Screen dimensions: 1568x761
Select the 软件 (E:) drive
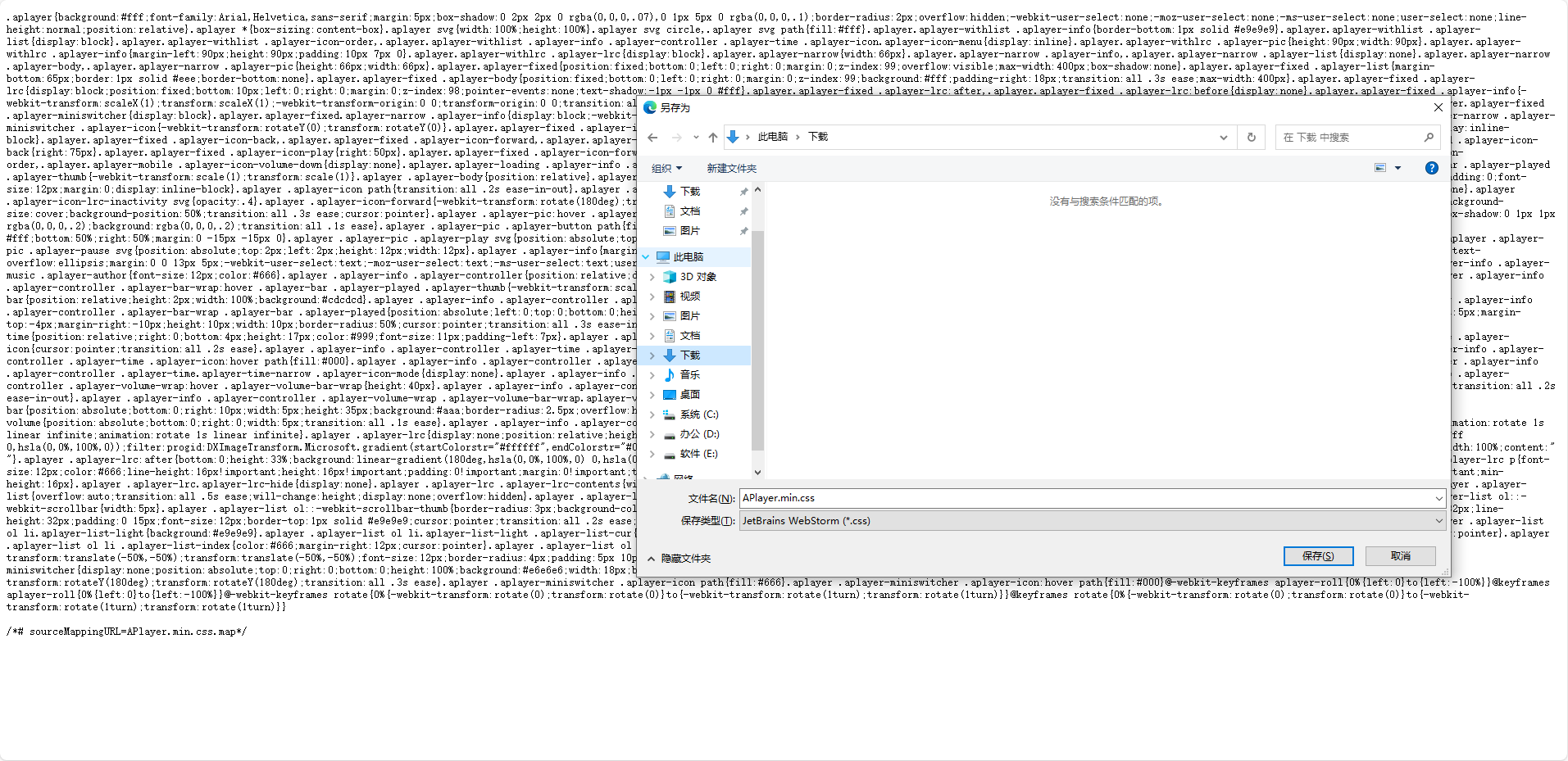(698, 454)
